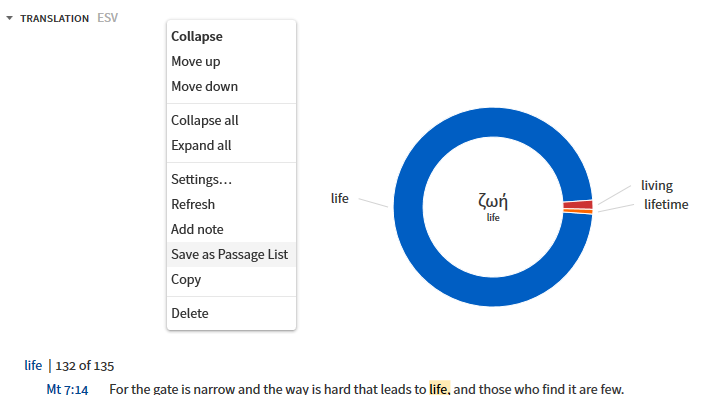Collapse the Translation section triangle
The width and height of the screenshot is (710, 395).
click(x=10, y=18)
